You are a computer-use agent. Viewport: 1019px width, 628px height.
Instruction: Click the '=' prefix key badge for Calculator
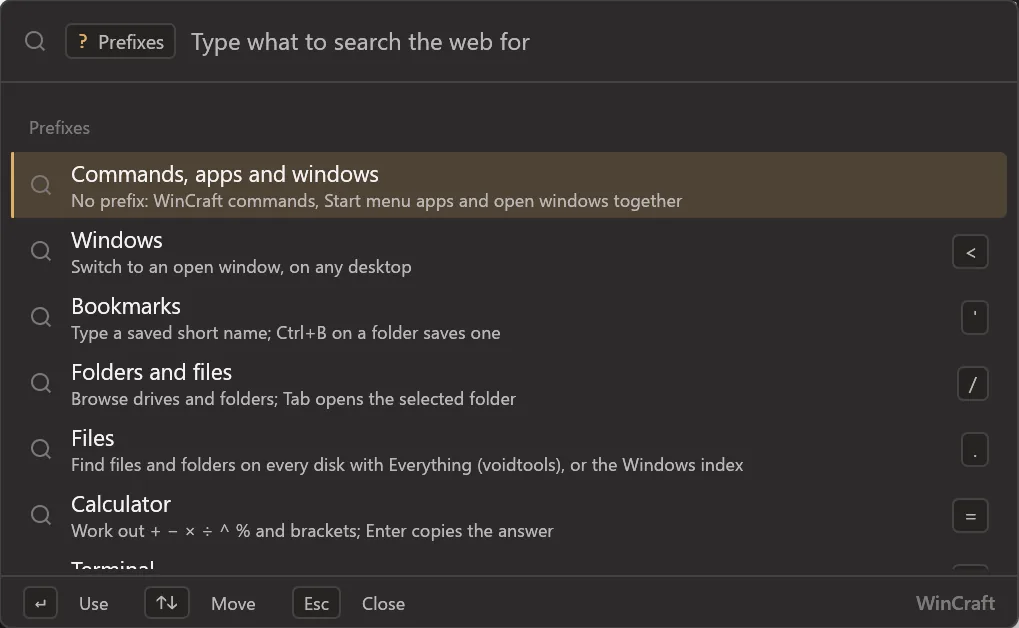tap(970, 516)
